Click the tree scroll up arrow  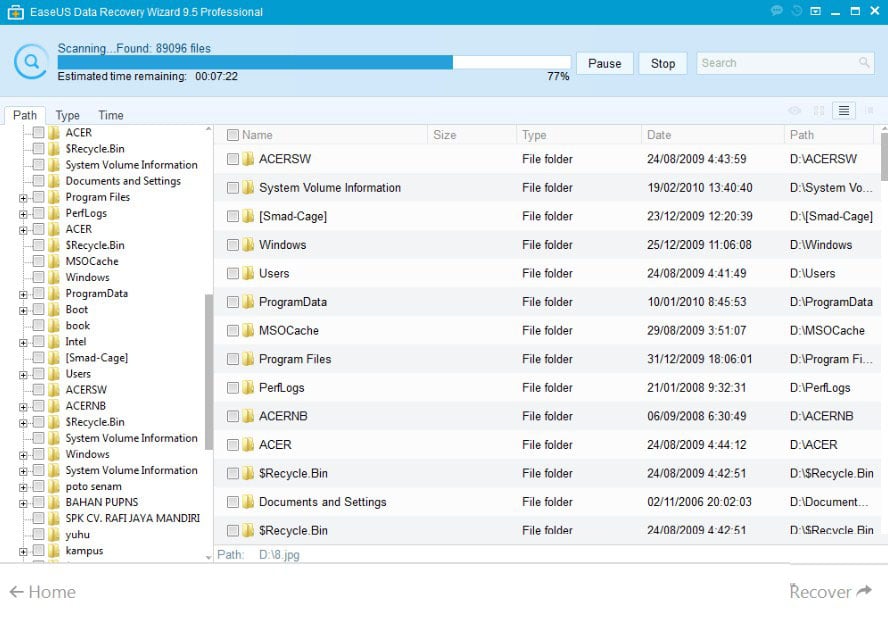(x=208, y=130)
